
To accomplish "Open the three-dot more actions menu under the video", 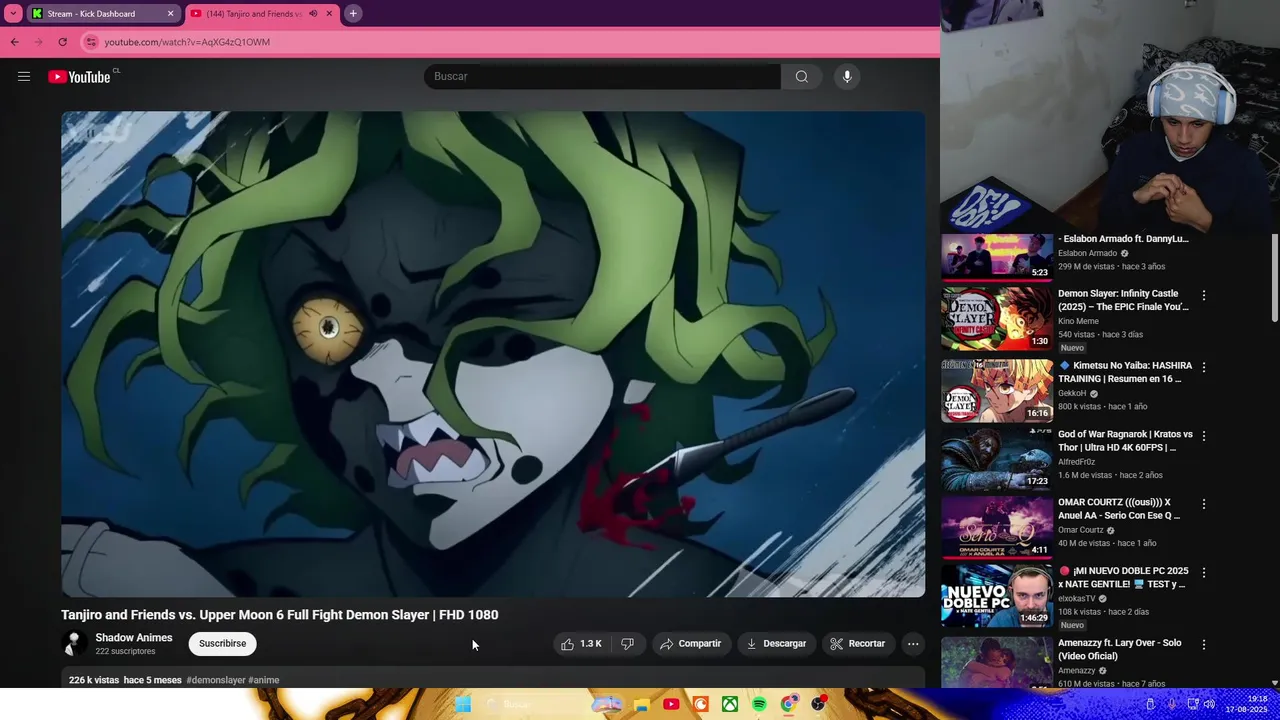I will click(x=913, y=644).
